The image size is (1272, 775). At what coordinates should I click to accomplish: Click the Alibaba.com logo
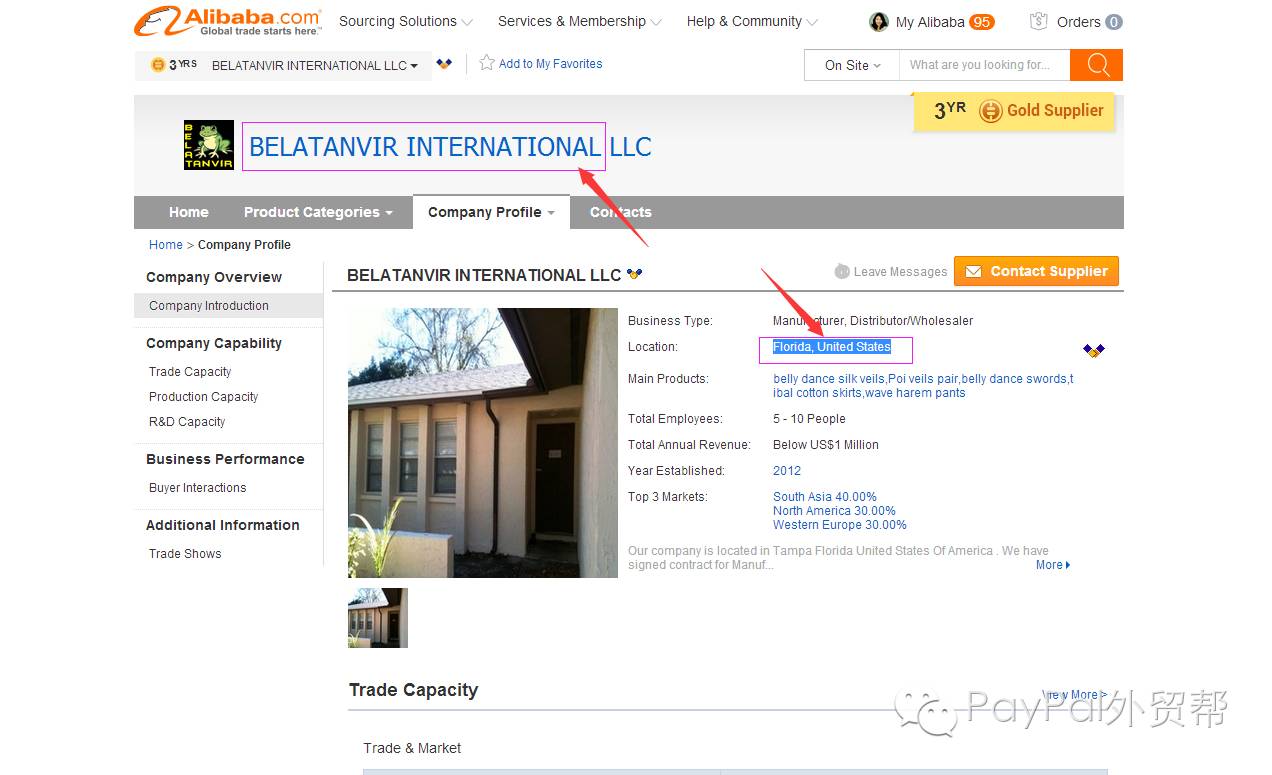point(228,21)
